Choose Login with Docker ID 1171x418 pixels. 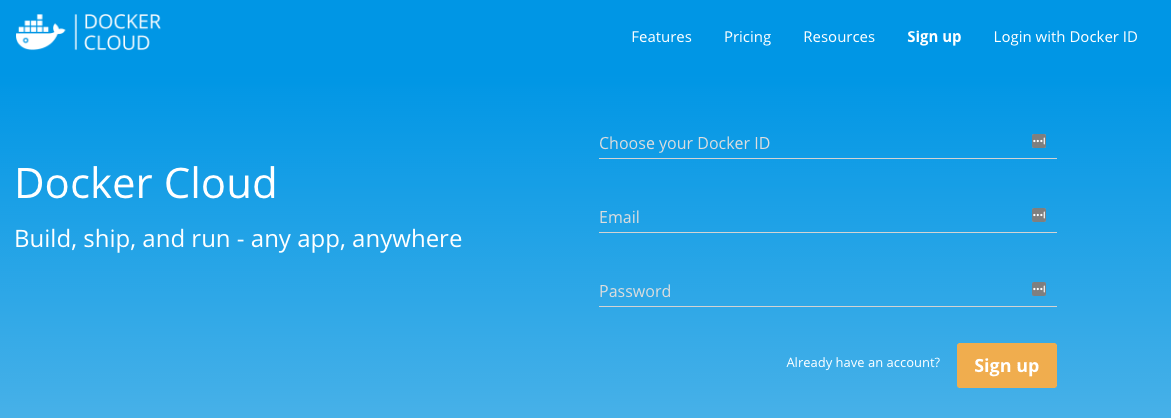(x=1065, y=37)
